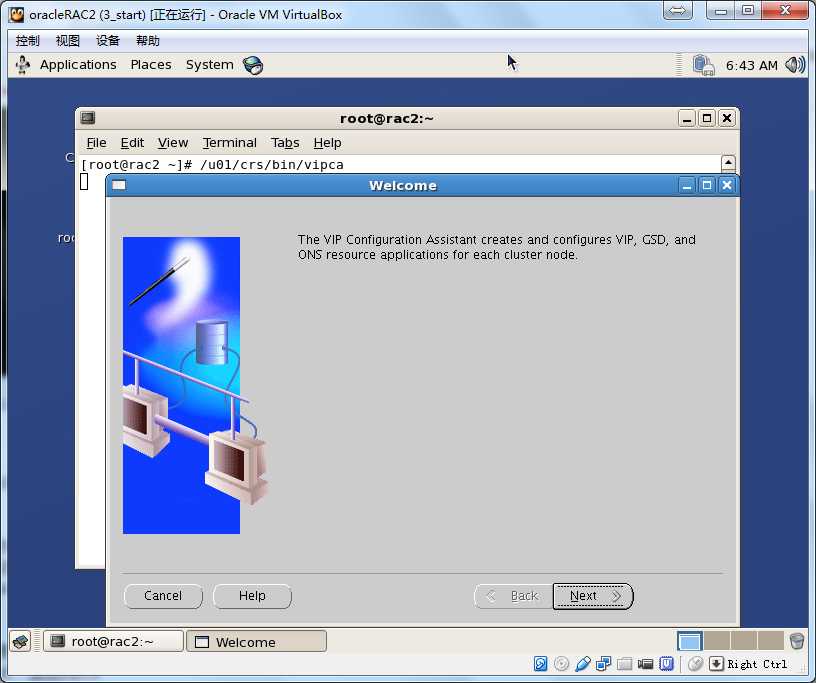Screen dimensions: 816x683
Task: Open the Welcome dialog window menu icon
Action: tap(119, 185)
